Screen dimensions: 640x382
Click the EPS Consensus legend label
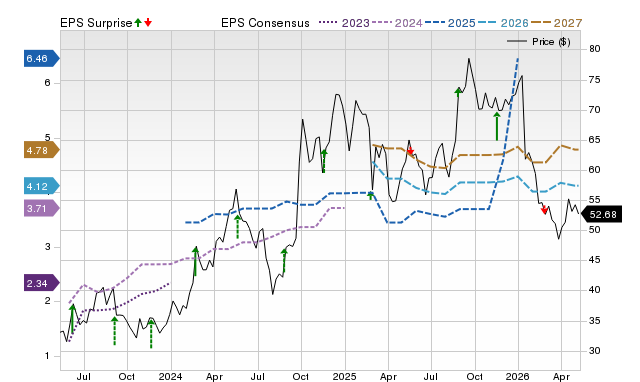[x=265, y=23]
